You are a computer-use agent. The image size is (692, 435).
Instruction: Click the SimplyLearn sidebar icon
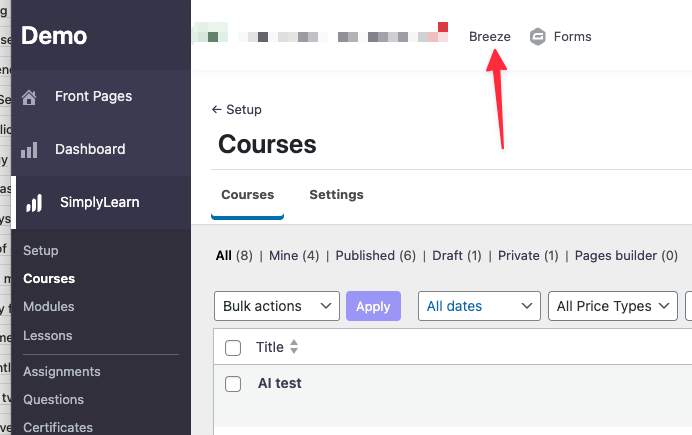coord(34,203)
